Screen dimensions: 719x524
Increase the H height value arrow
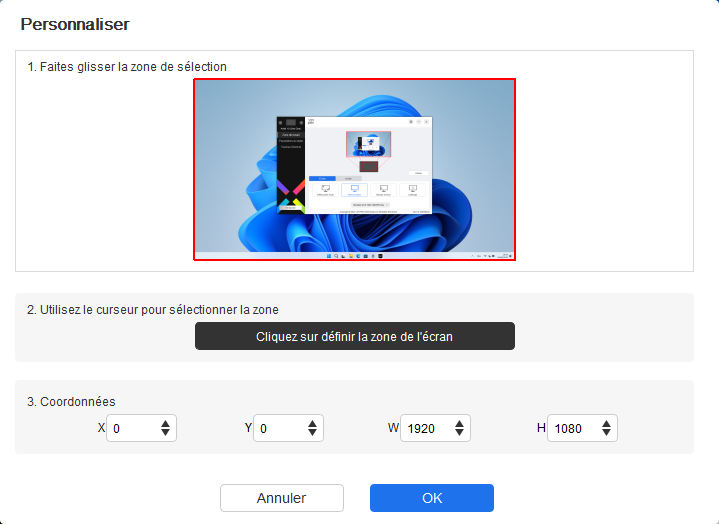pyautogui.click(x=606, y=424)
